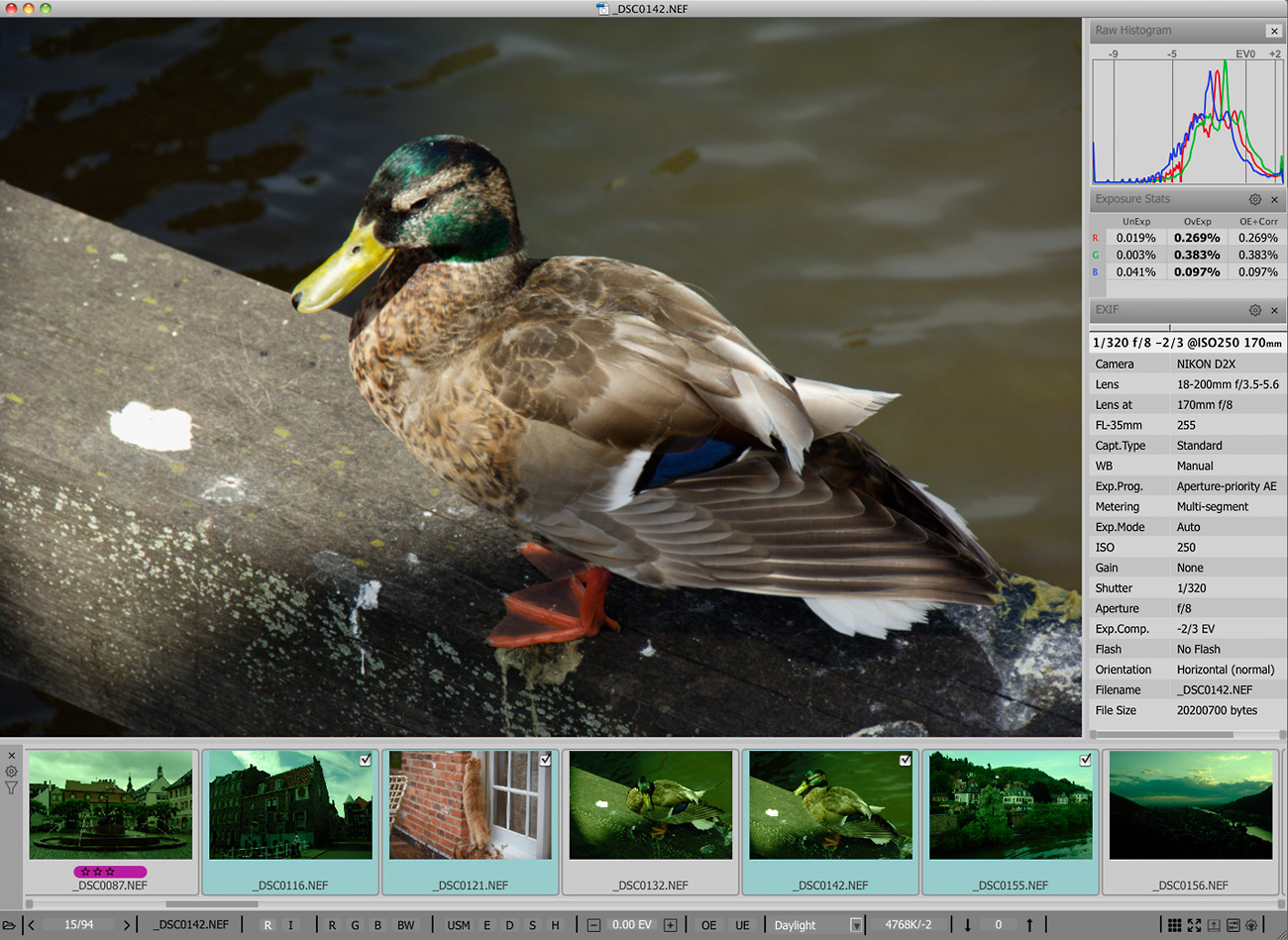Toggle overexposure display with OE
The width and height of the screenshot is (1288, 940).
click(708, 925)
